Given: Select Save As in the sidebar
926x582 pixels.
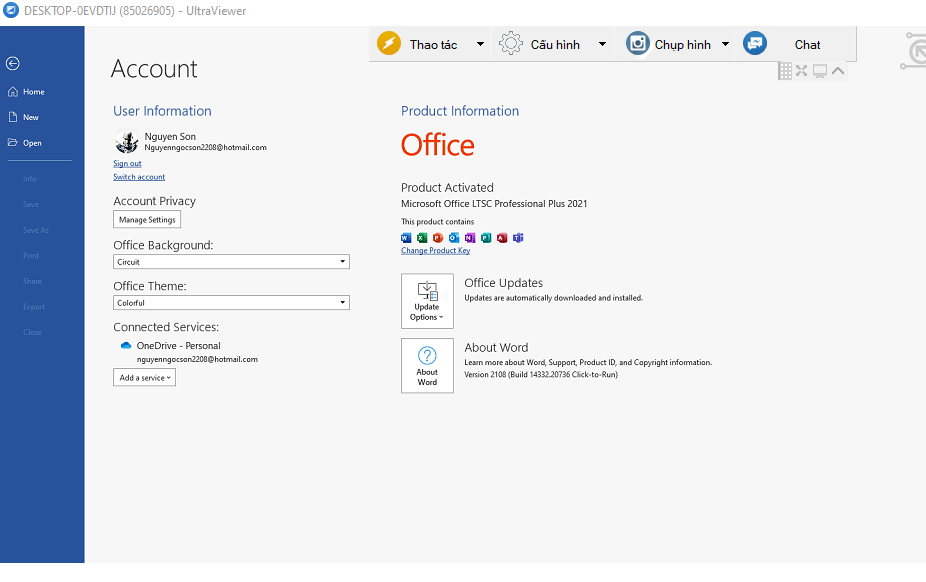Looking at the screenshot, I should (35, 230).
